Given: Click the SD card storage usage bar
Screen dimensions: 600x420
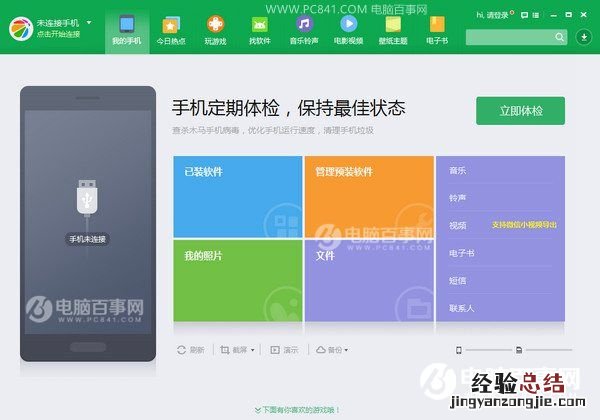Looking at the screenshot, I should (x=549, y=350).
